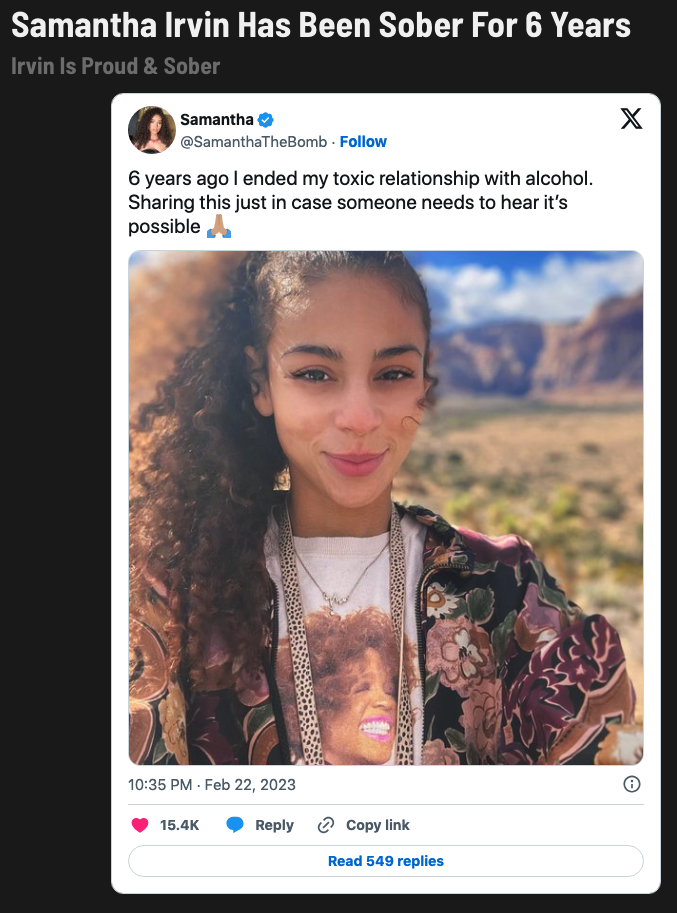The height and width of the screenshot is (913, 677).
Task: Like the tweet with the heart icon
Action: pos(140,825)
